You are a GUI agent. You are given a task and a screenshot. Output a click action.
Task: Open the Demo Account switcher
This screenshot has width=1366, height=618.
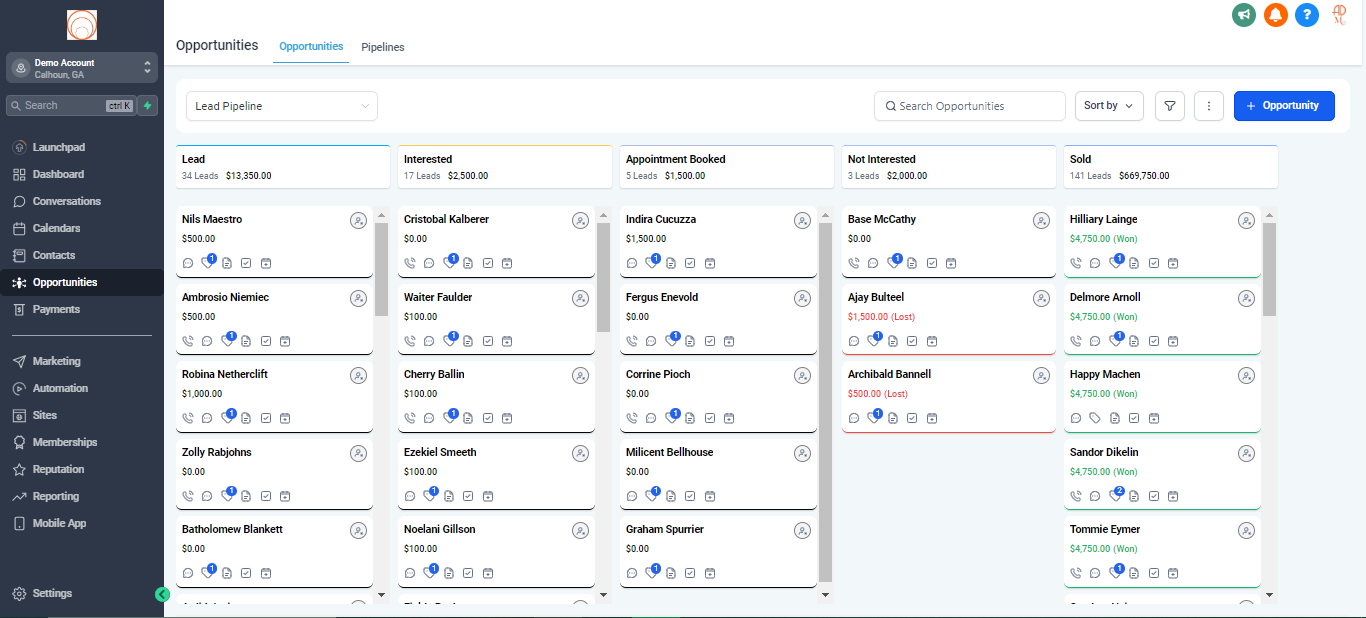pos(82,68)
